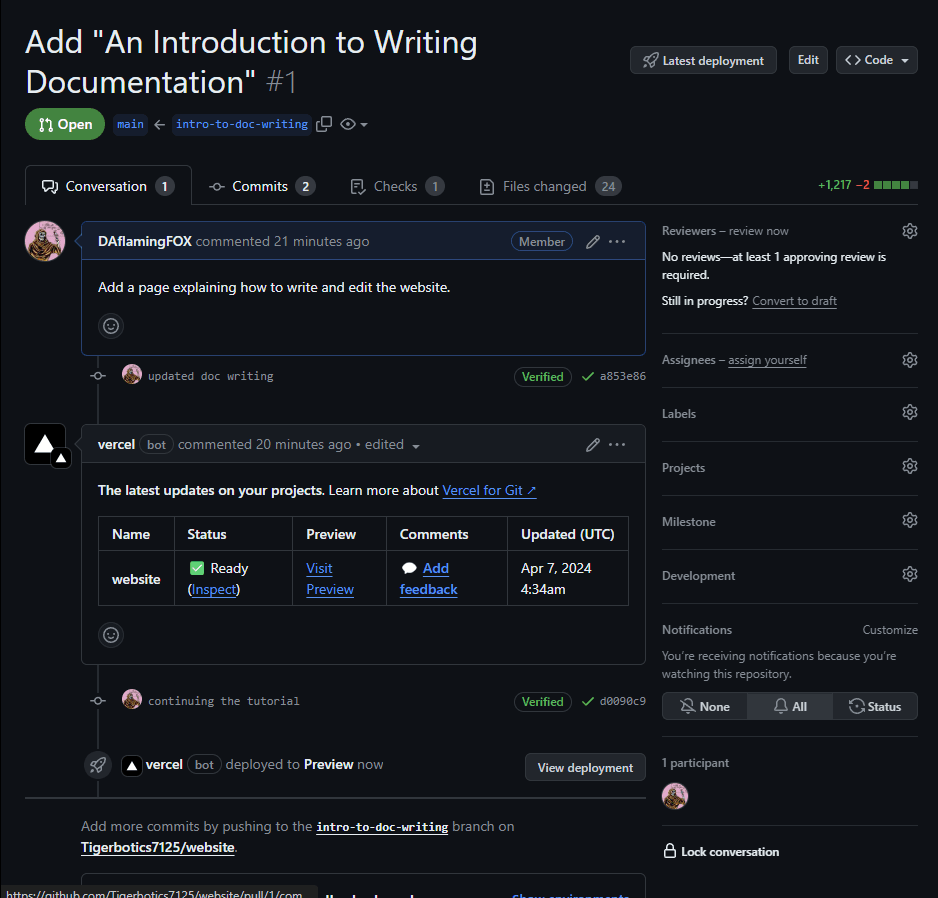This screenshot has width=938, height=898.
Task: Open the Vercel for Git link
Action: (489, 490)
